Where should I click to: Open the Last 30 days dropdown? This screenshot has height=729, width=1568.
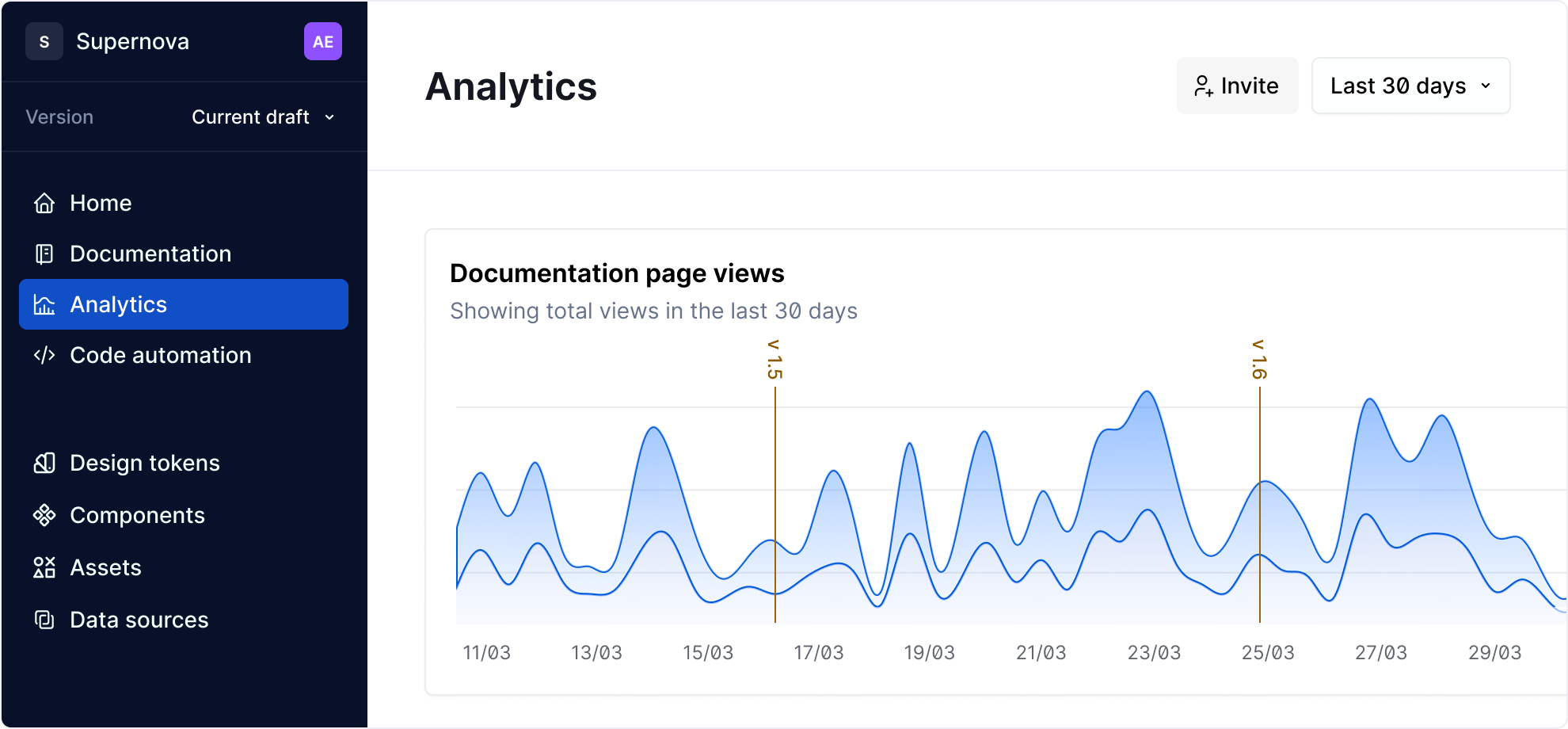pyautogui.click(x=1410, y=86)
